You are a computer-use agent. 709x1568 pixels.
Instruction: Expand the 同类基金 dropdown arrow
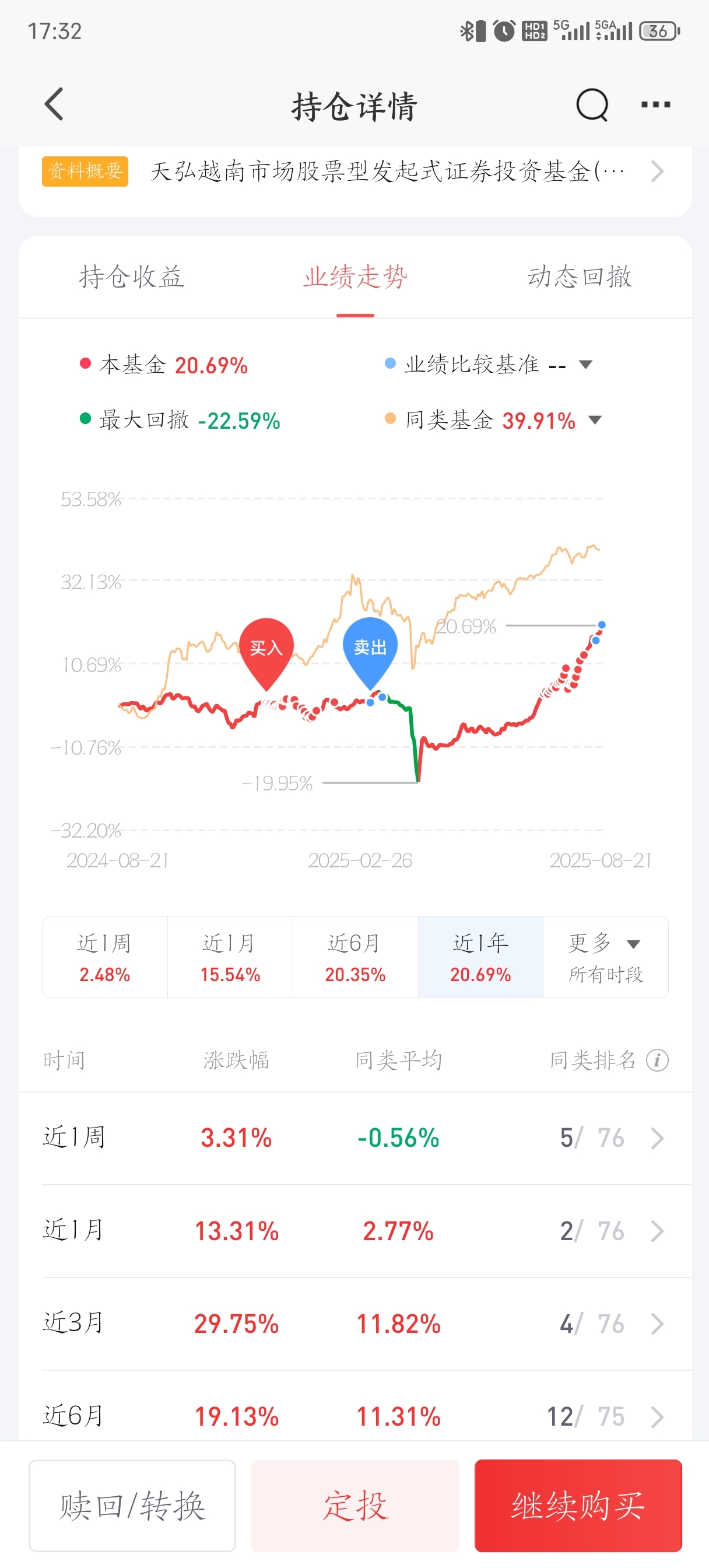(595, 420)
